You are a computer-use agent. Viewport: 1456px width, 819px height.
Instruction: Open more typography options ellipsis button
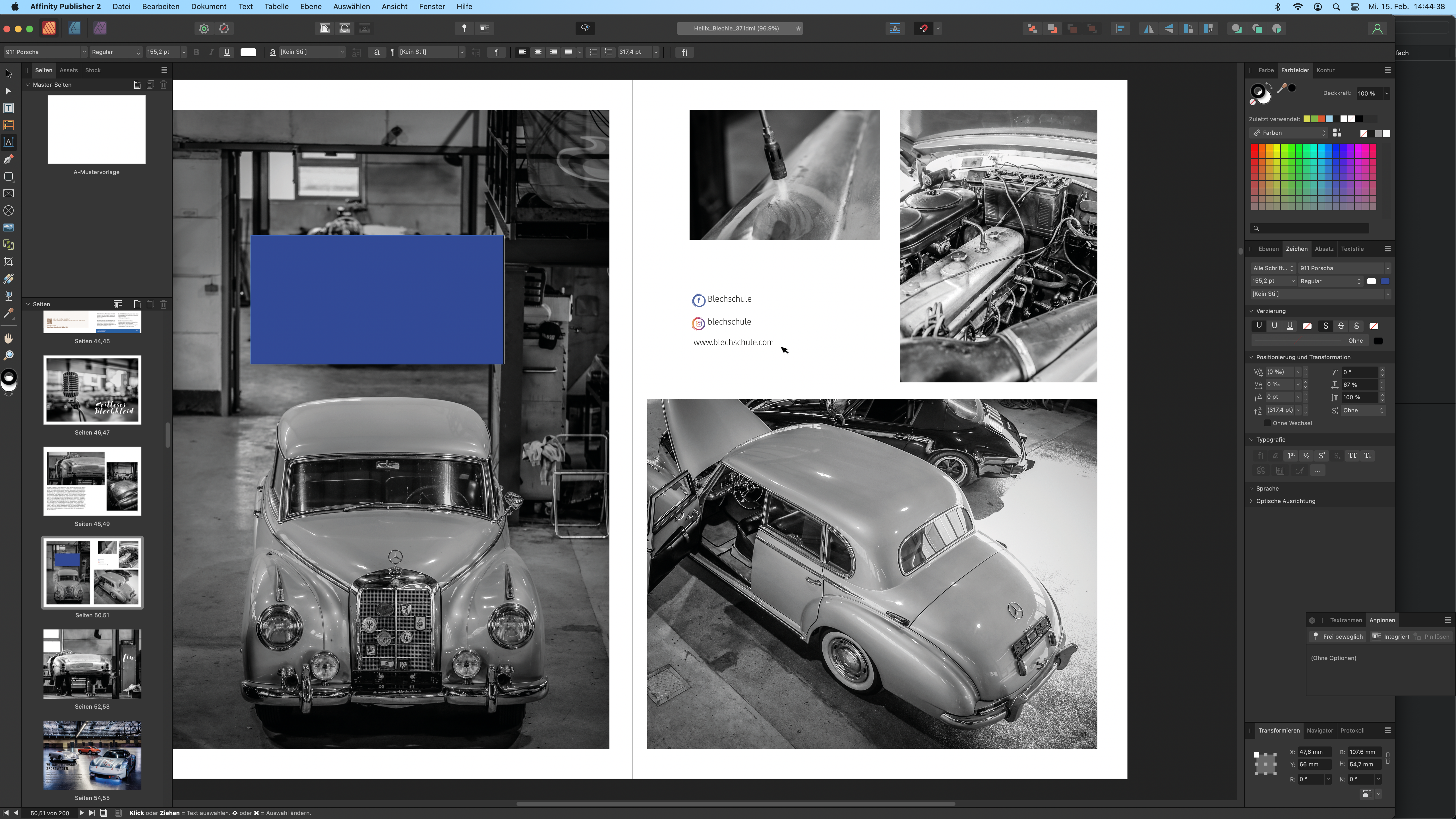pos(1318,470)
